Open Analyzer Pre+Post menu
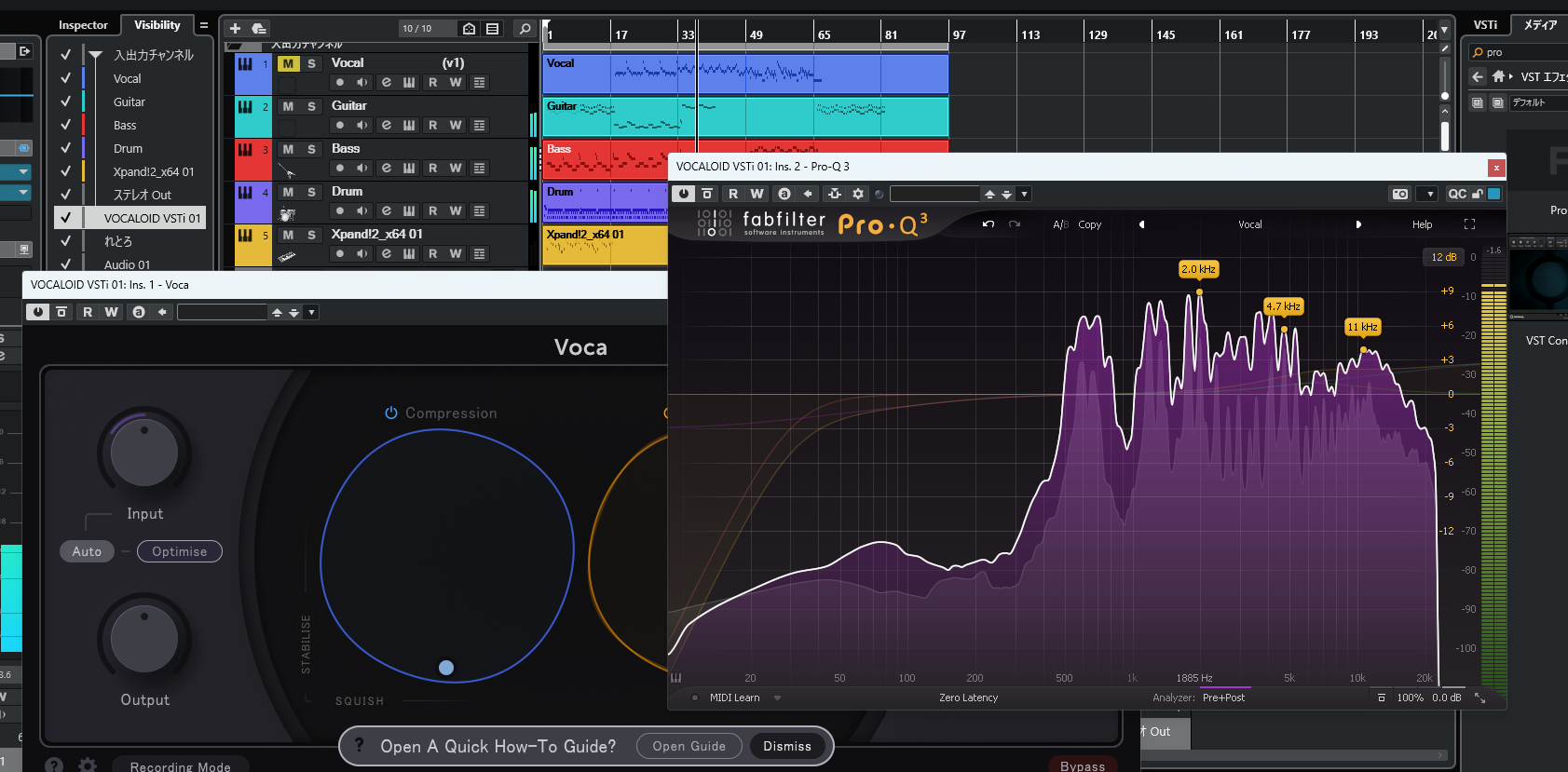This screenshot has width=1568, height=772. coord(1223,698)
